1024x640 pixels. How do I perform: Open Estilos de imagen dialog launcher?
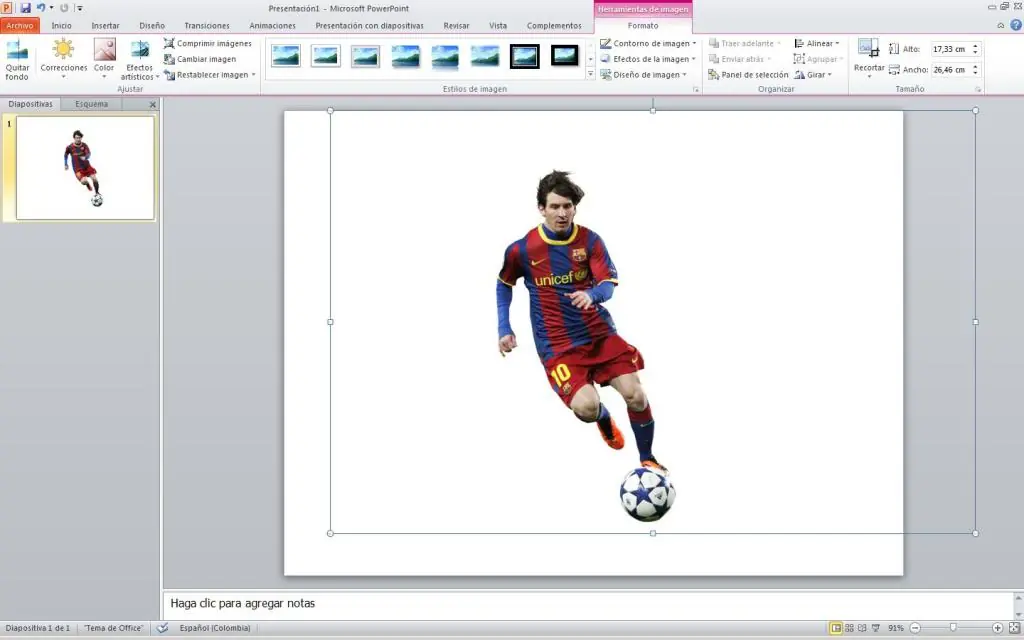point(696,89)
